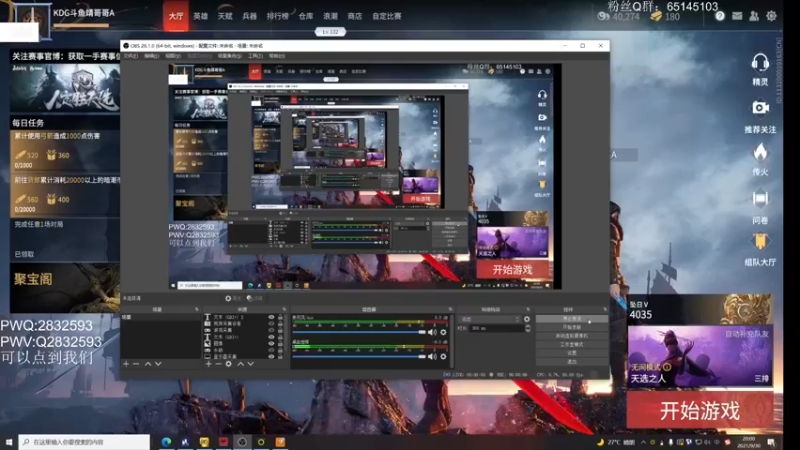Viewport: 800px width, 450px height.
Task: Toggle lock on 显示器采集 source
Action: click(x=280, y=357)
